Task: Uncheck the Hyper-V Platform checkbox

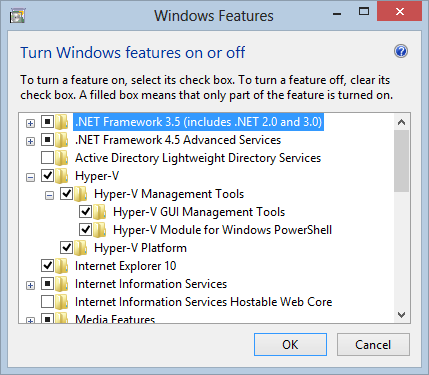Action: (x=66, y=248)
